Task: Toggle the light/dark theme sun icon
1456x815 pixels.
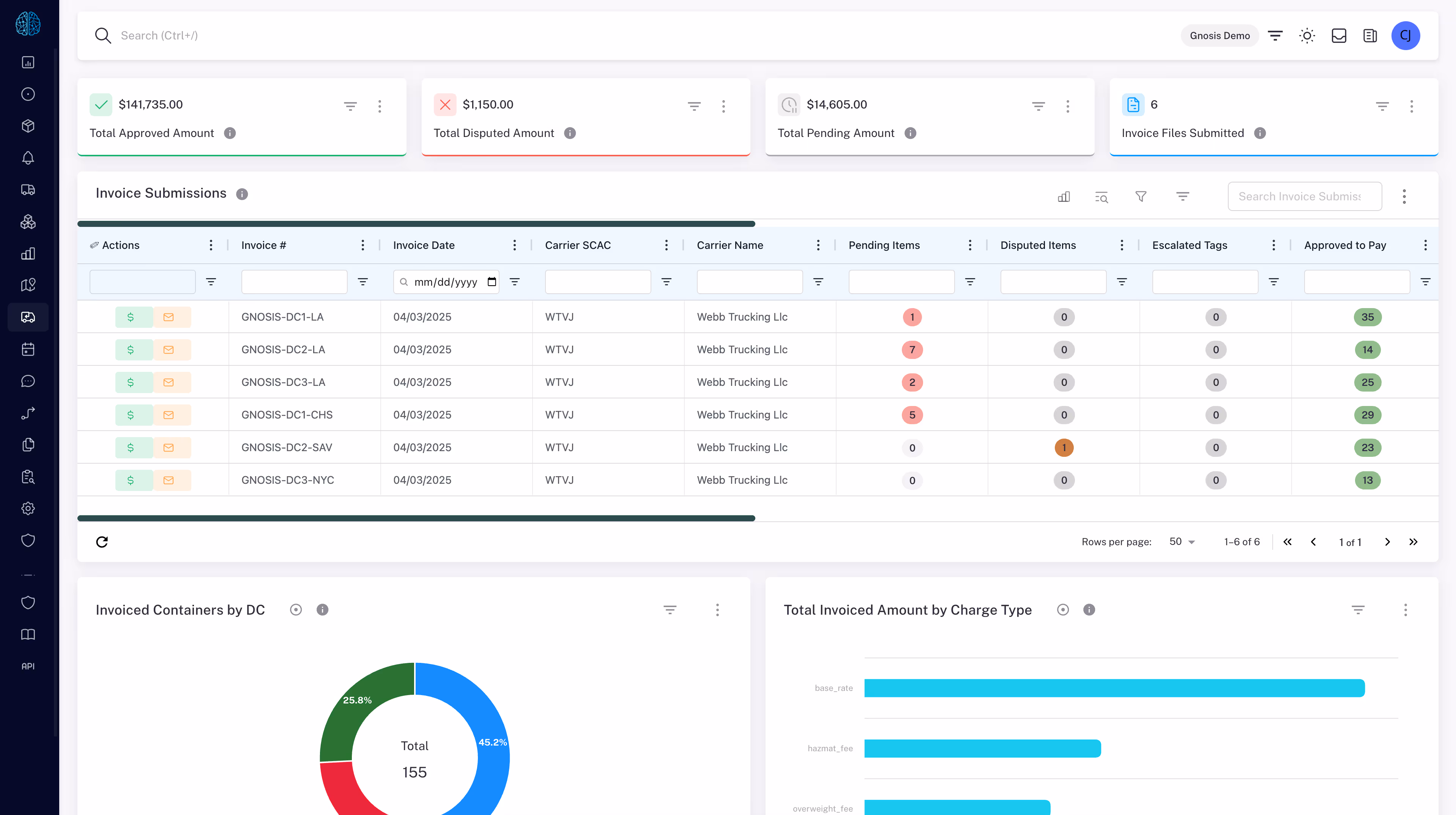Action: [x=1307, y=36]
